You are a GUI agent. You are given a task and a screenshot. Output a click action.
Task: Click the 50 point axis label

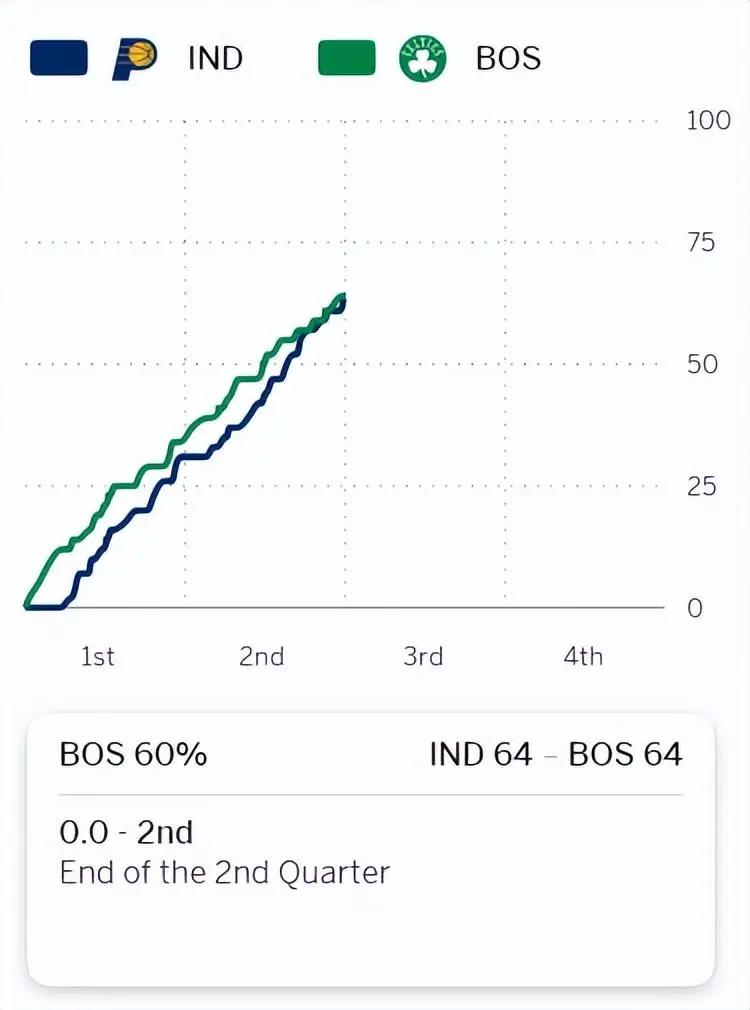(x=702, y=364)
